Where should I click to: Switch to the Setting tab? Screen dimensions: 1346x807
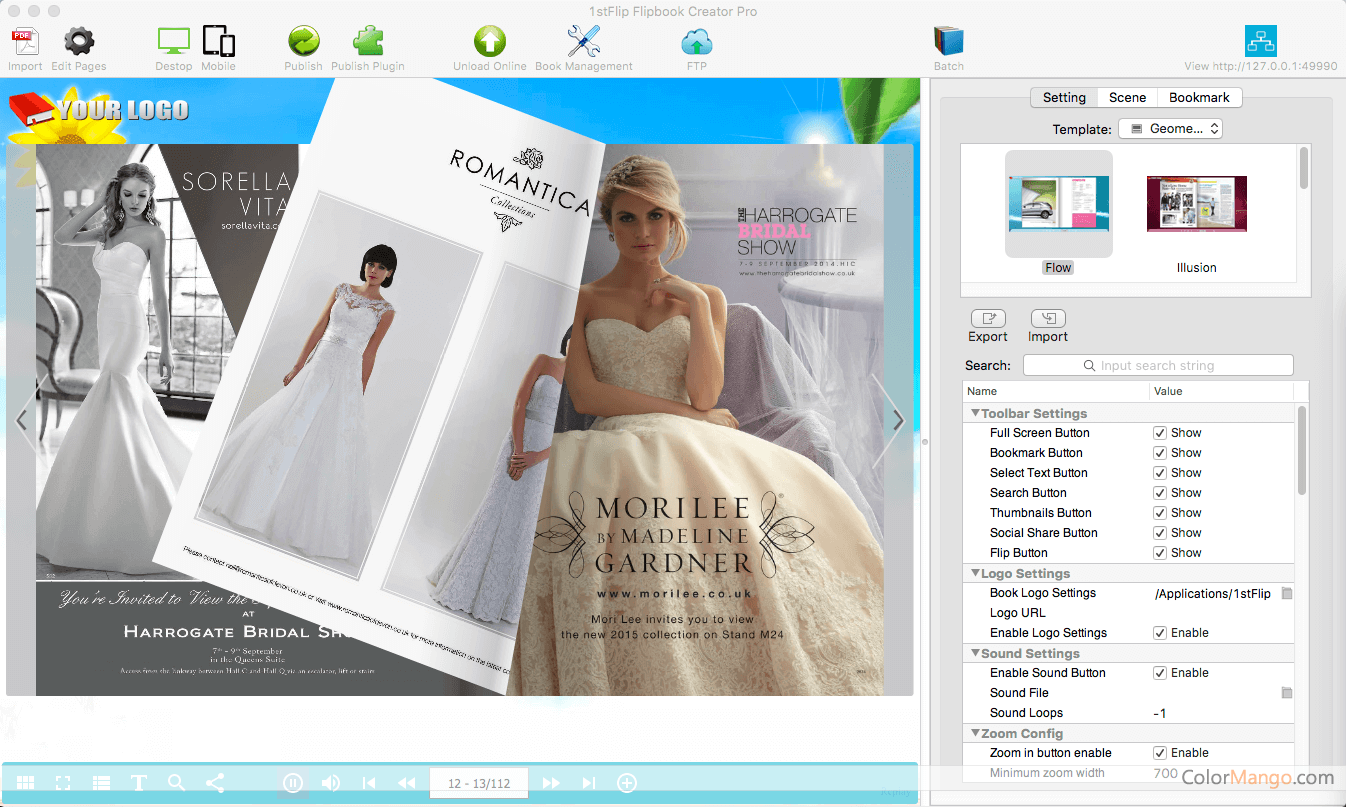pyautogui.click(x=1064, y=98)
